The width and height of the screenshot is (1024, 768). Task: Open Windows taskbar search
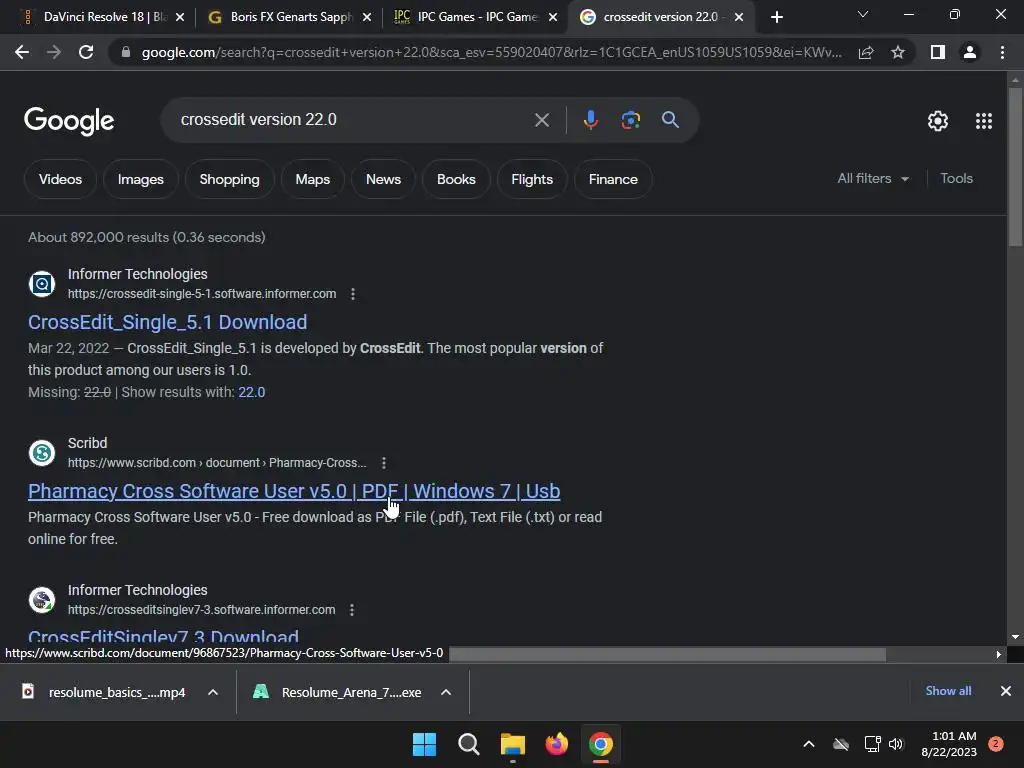(468, 744)
